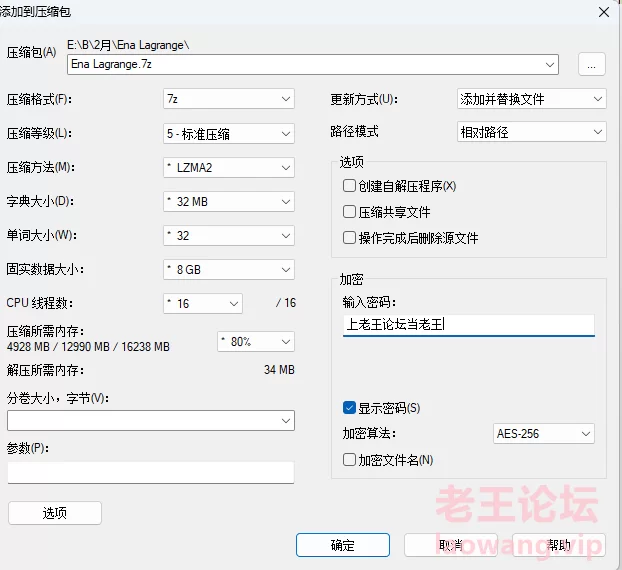The height and width of the screenshot is (570, 622).
Task: Click the browse (...) button for archive path
Action: 592,64
